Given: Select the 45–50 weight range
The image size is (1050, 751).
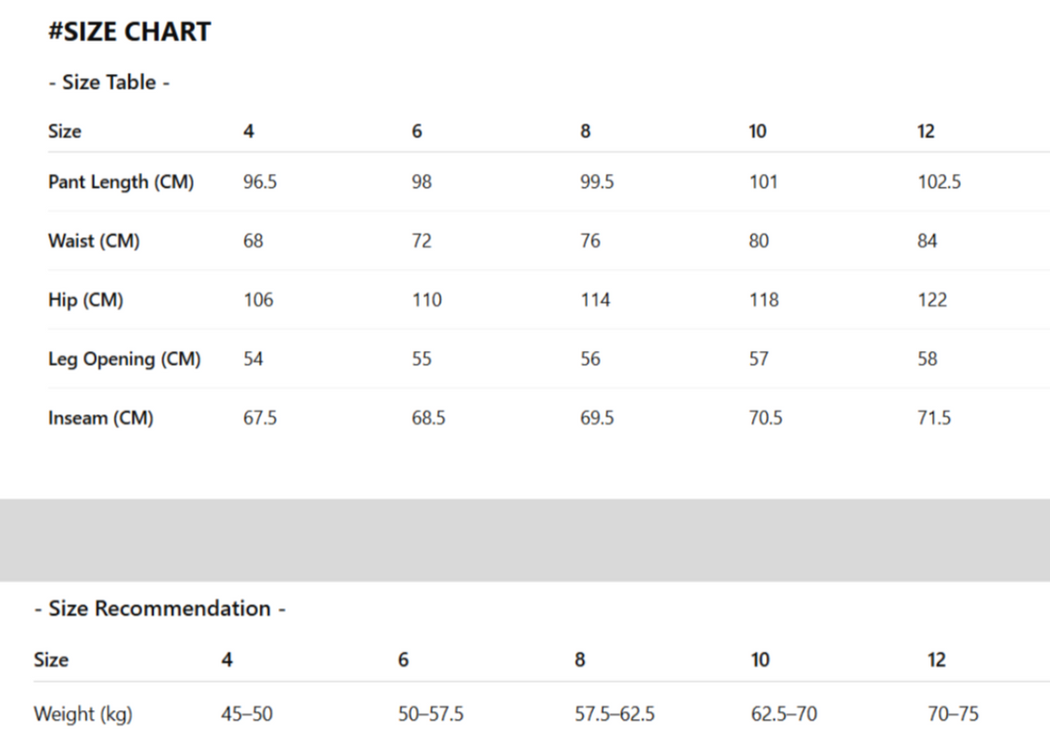Looking at the screenshot, I should pos(247,714).
